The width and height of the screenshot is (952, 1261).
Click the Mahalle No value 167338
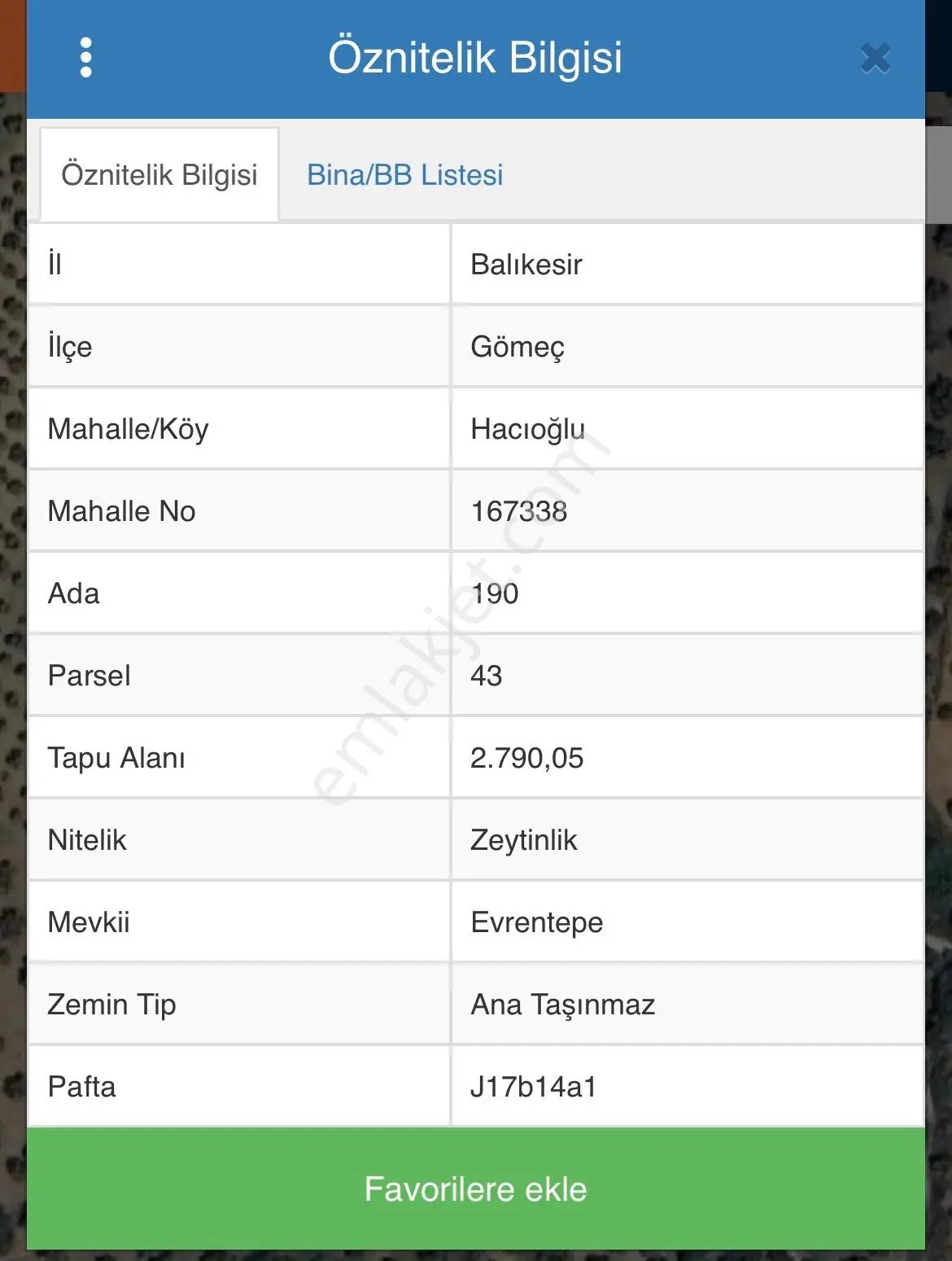(518, 511)
